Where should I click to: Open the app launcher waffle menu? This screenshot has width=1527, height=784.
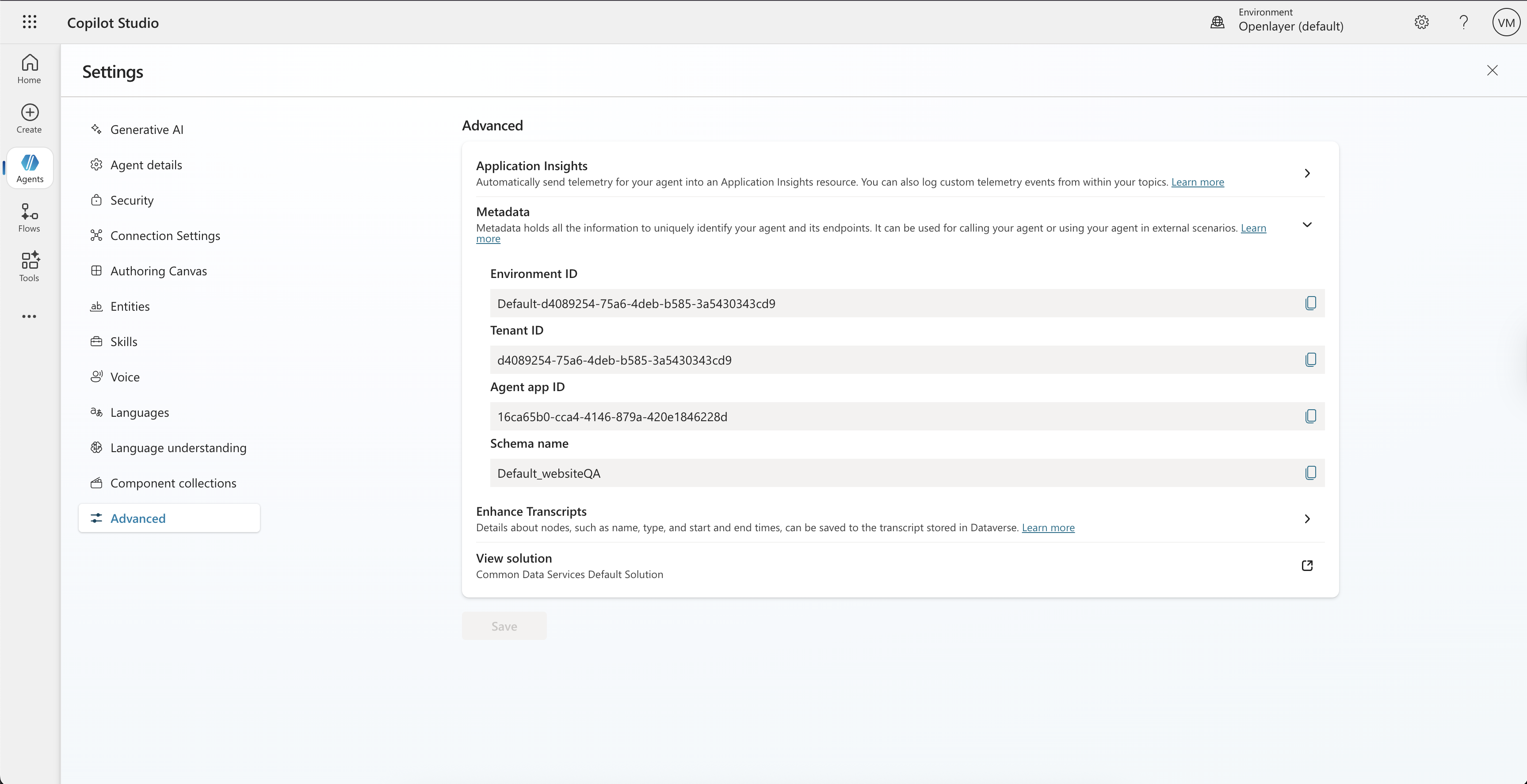[x=30, y=22]
